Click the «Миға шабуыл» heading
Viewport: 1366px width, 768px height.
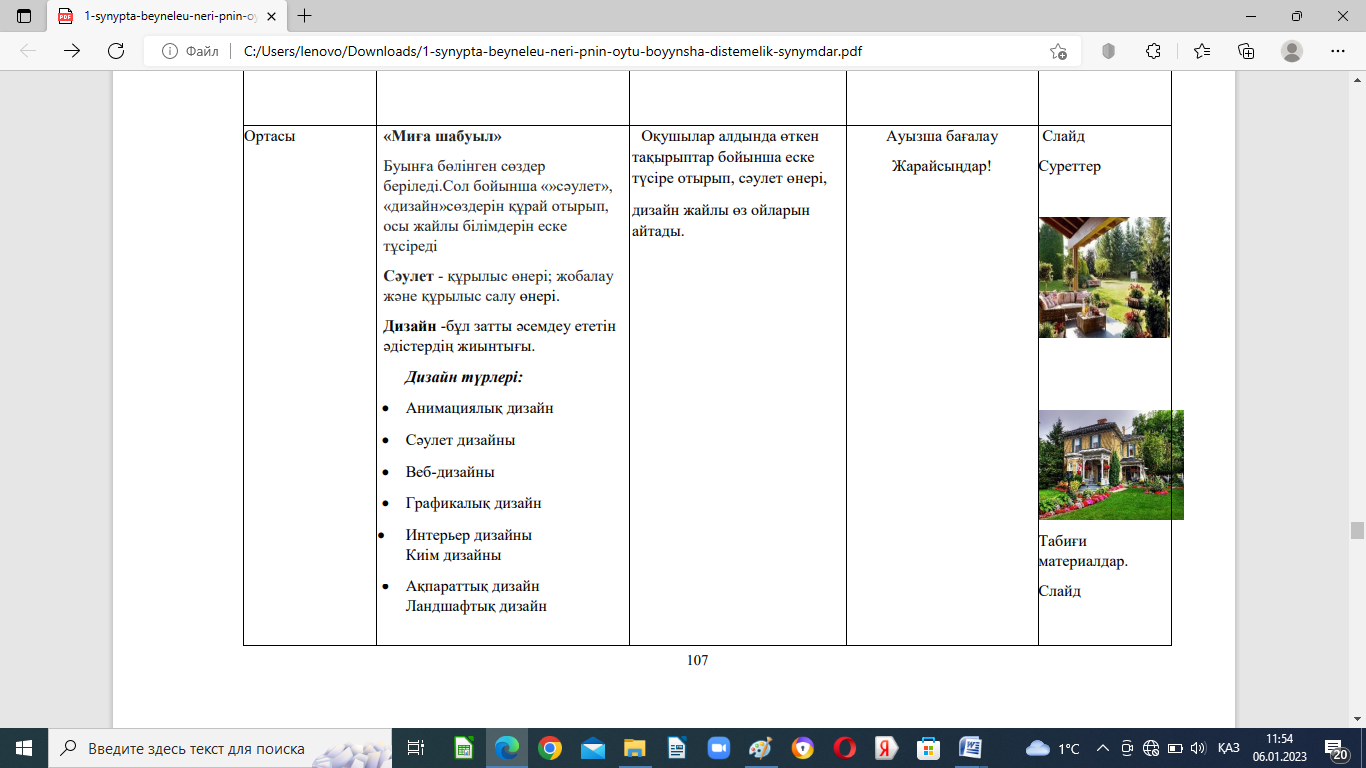click(443, 136)
